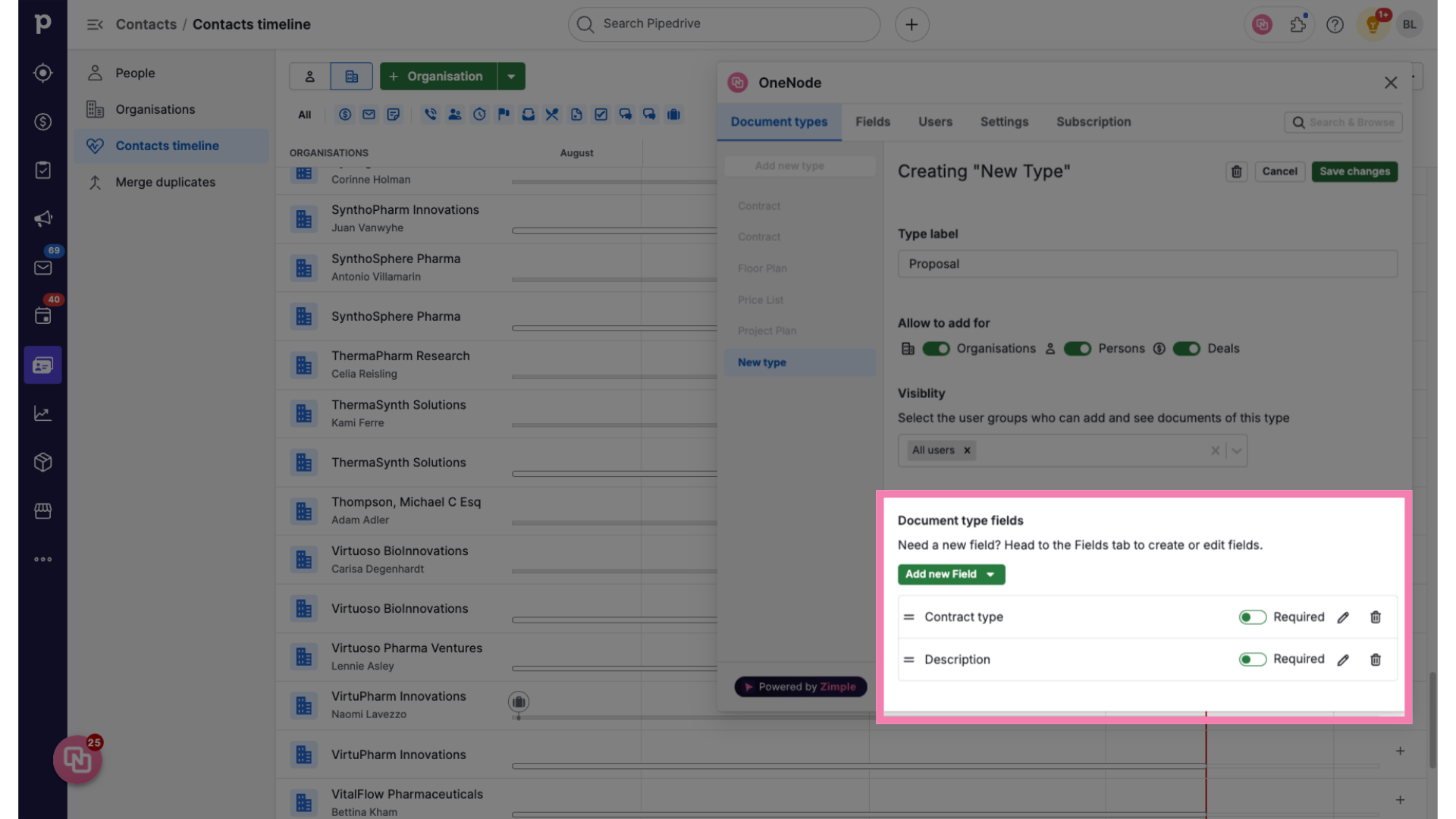Screen dimensions: 1456x819
Task: Open Projects clipboard icon in sidebar
Action: coord(42,170)
